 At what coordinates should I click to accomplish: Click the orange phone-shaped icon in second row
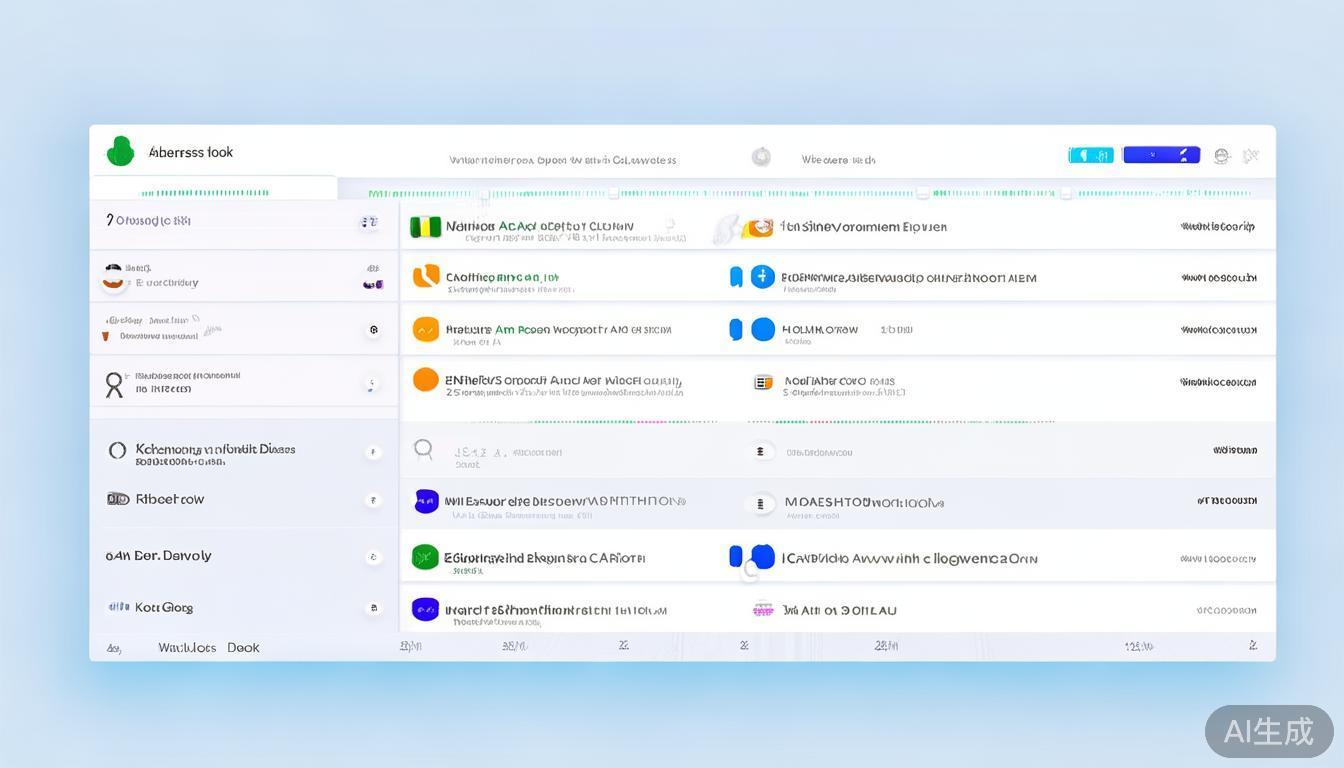point(426,276)
